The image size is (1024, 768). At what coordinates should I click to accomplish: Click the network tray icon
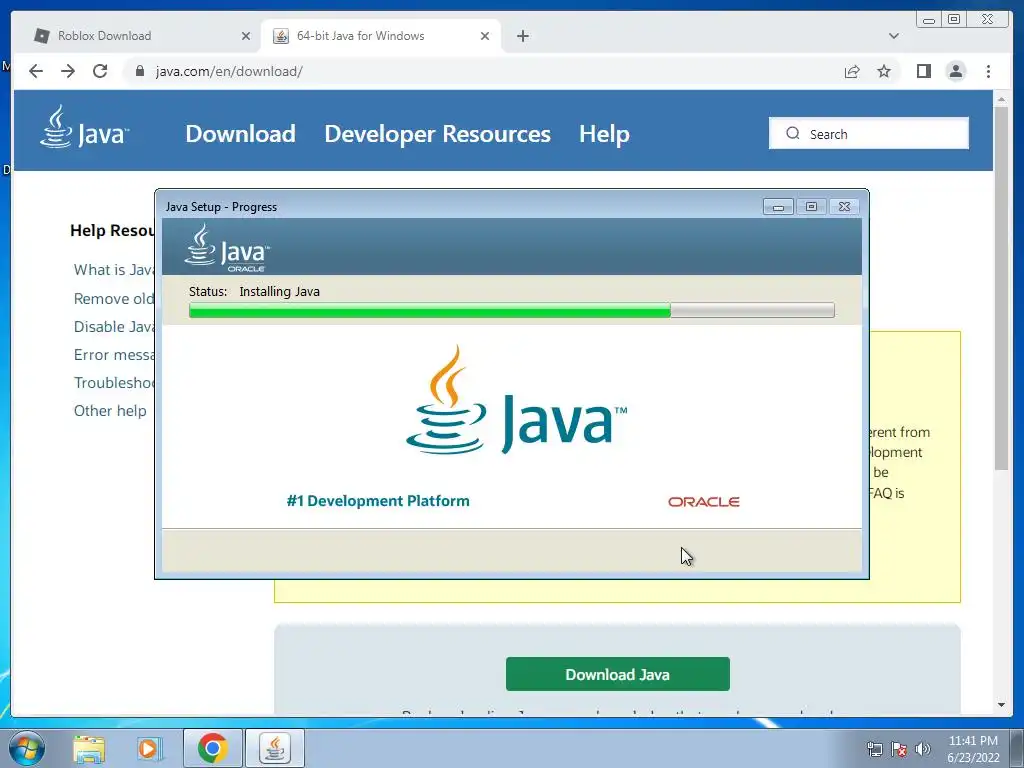click(x=874, y=749)
